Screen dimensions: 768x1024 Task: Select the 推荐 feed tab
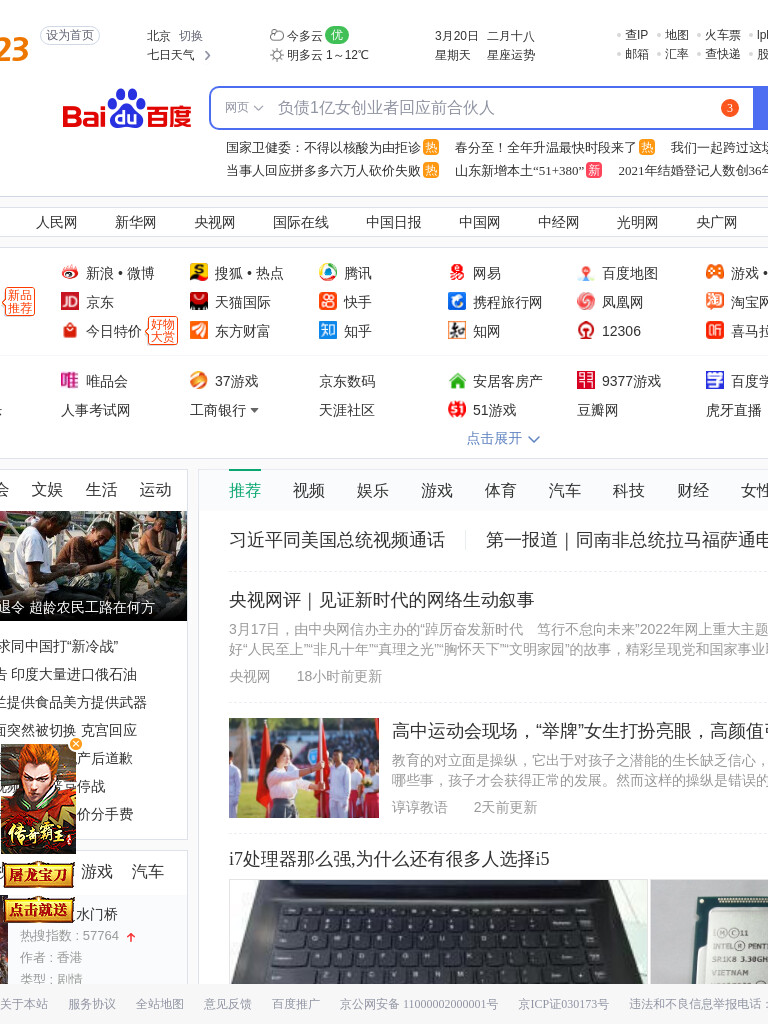click(x=245, y=490)
